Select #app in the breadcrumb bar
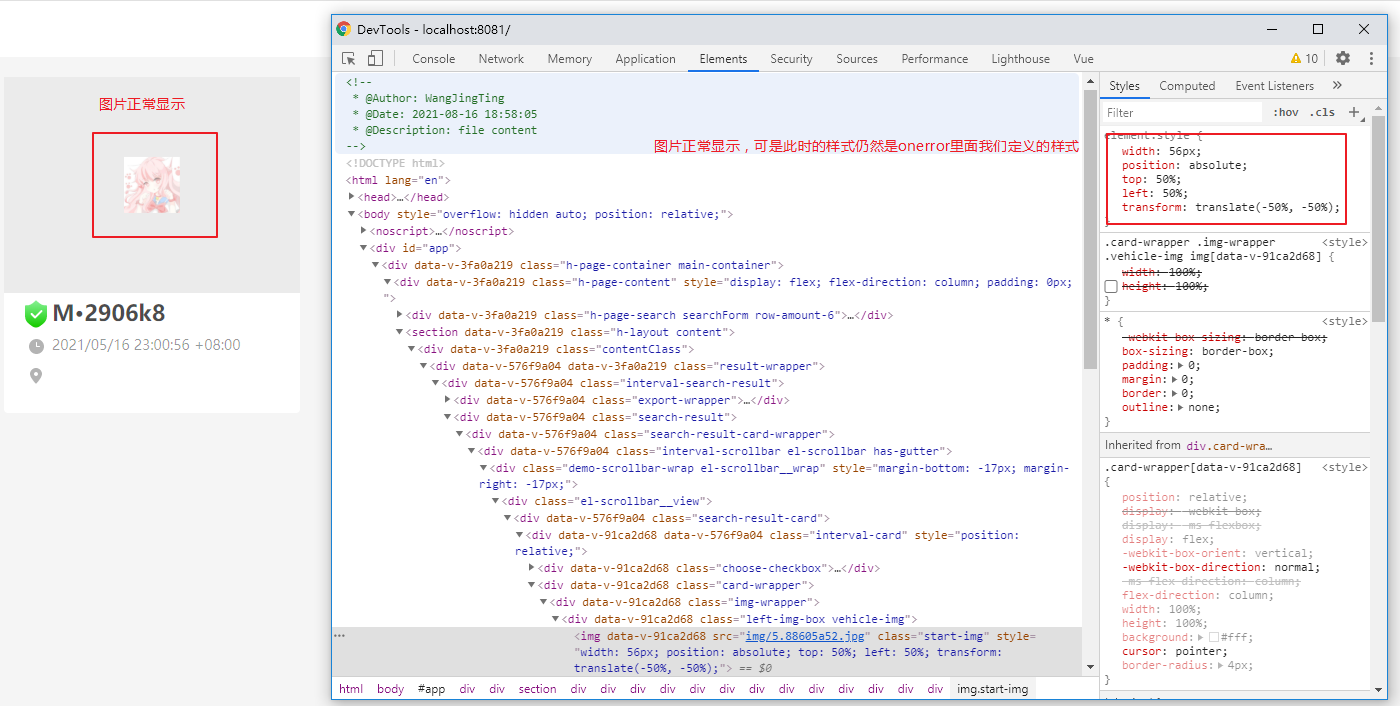The image size is (1400, 706). click(431, 689)
